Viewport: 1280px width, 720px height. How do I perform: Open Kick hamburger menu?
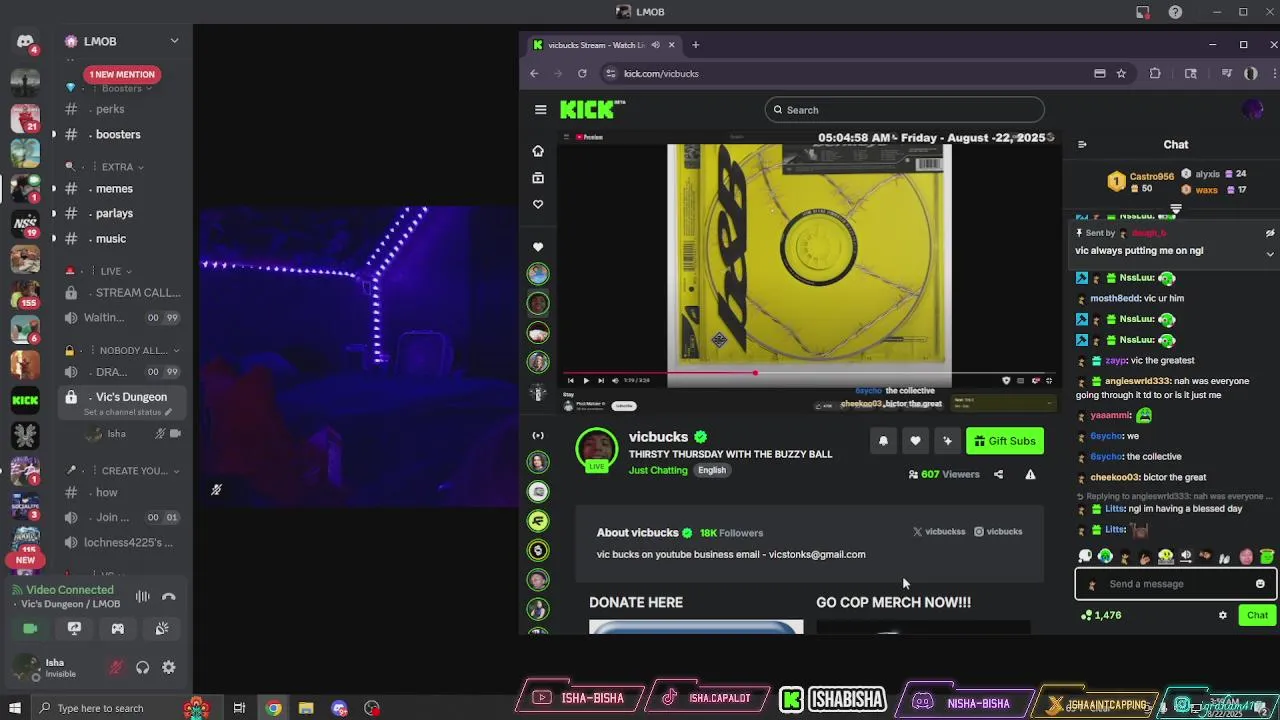541,110
